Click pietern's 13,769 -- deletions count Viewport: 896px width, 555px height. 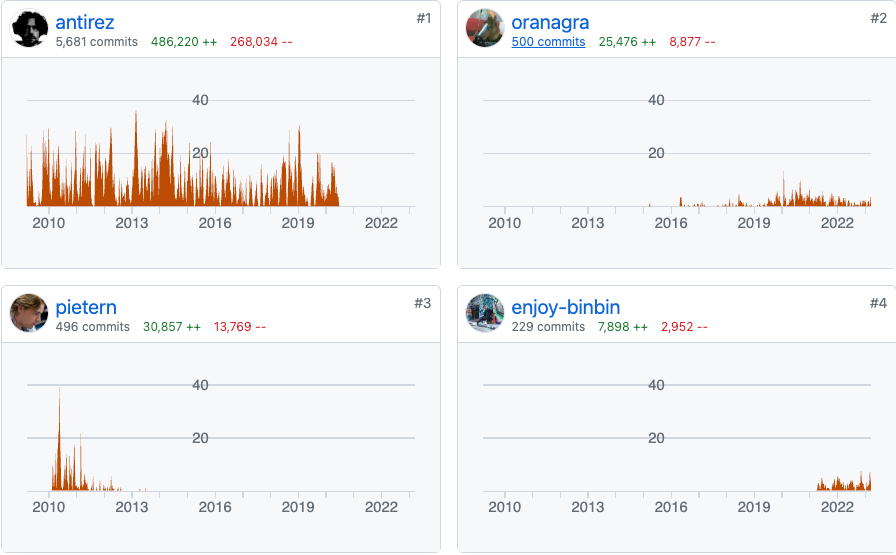(x=239, y=327)
